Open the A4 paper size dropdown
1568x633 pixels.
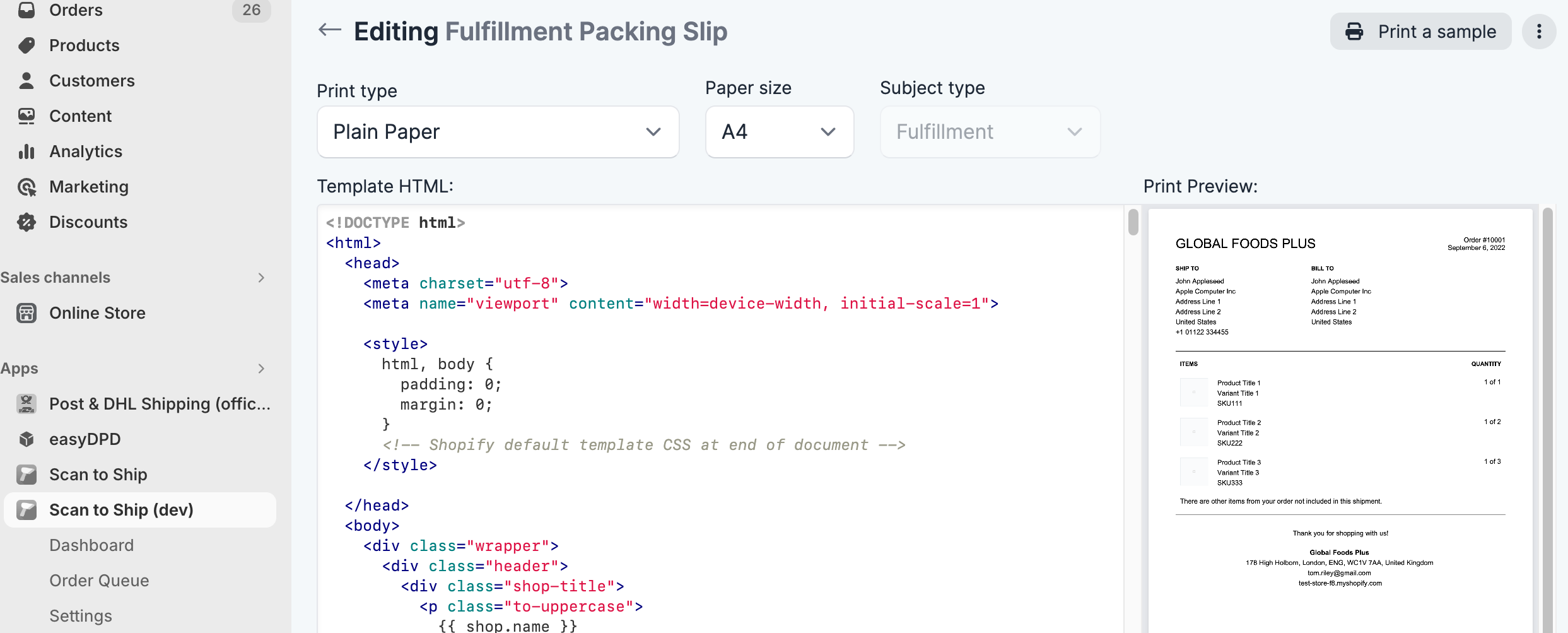(x=779, y=132)
